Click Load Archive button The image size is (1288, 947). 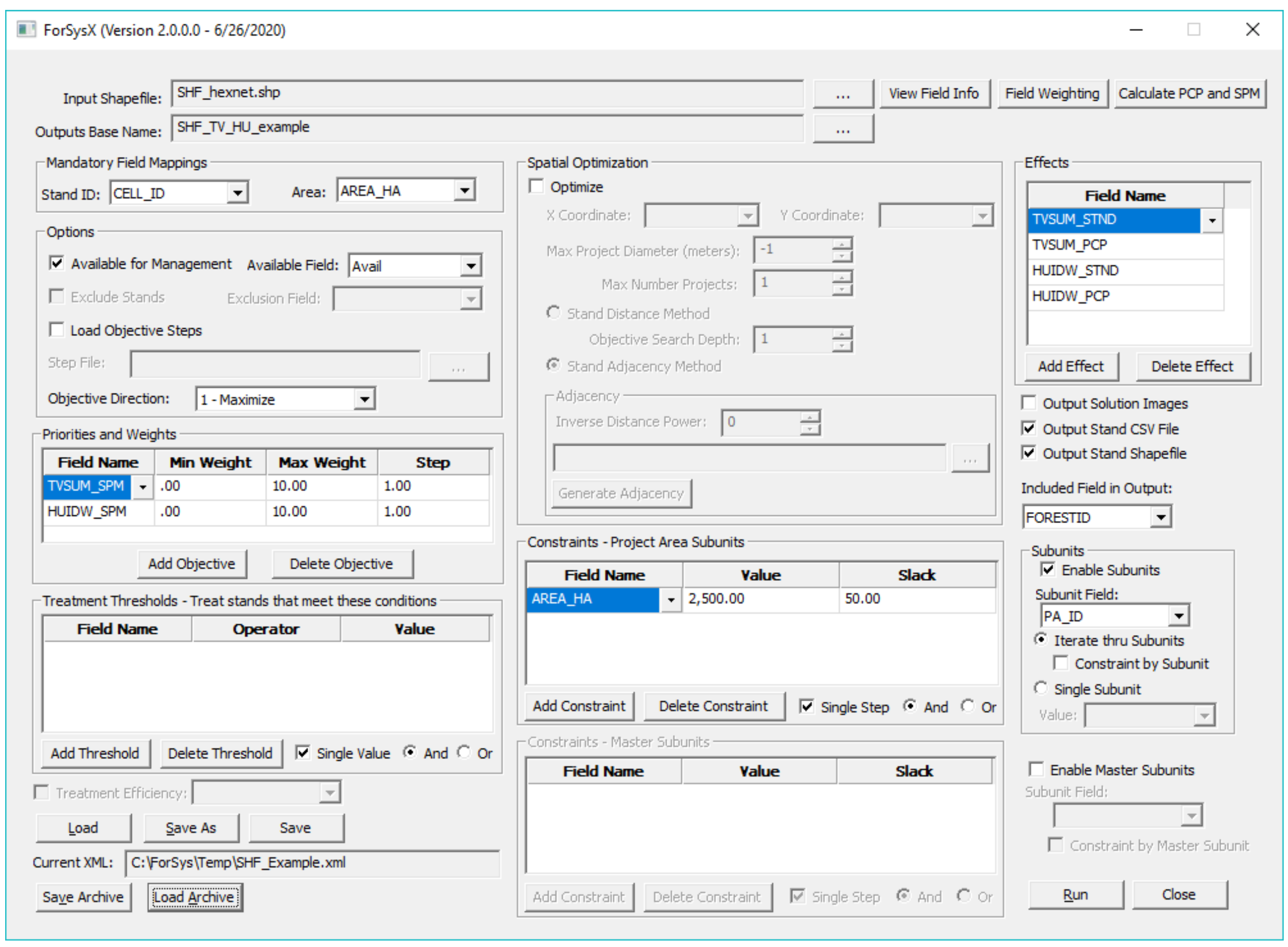point(195,897)
